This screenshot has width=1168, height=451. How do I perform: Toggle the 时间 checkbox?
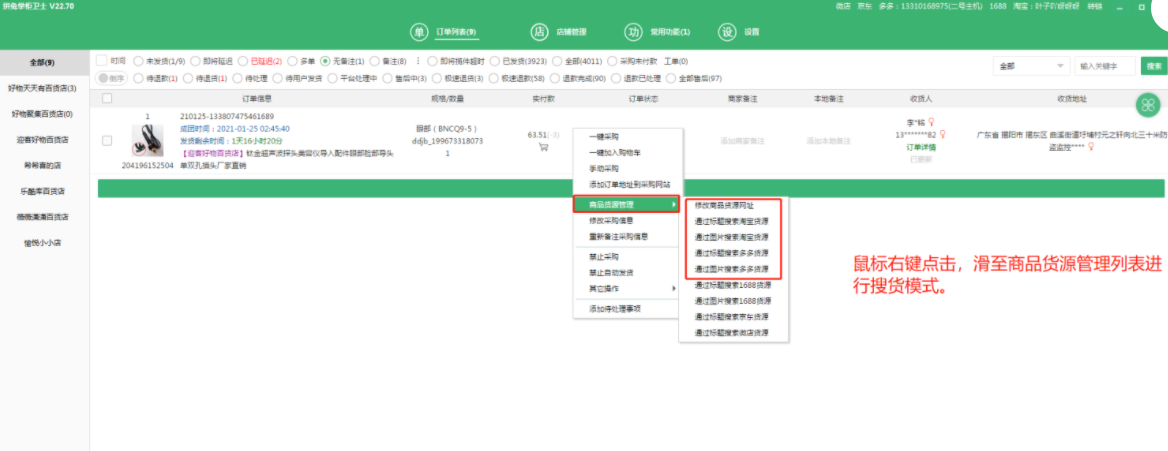tap(102, 60)
